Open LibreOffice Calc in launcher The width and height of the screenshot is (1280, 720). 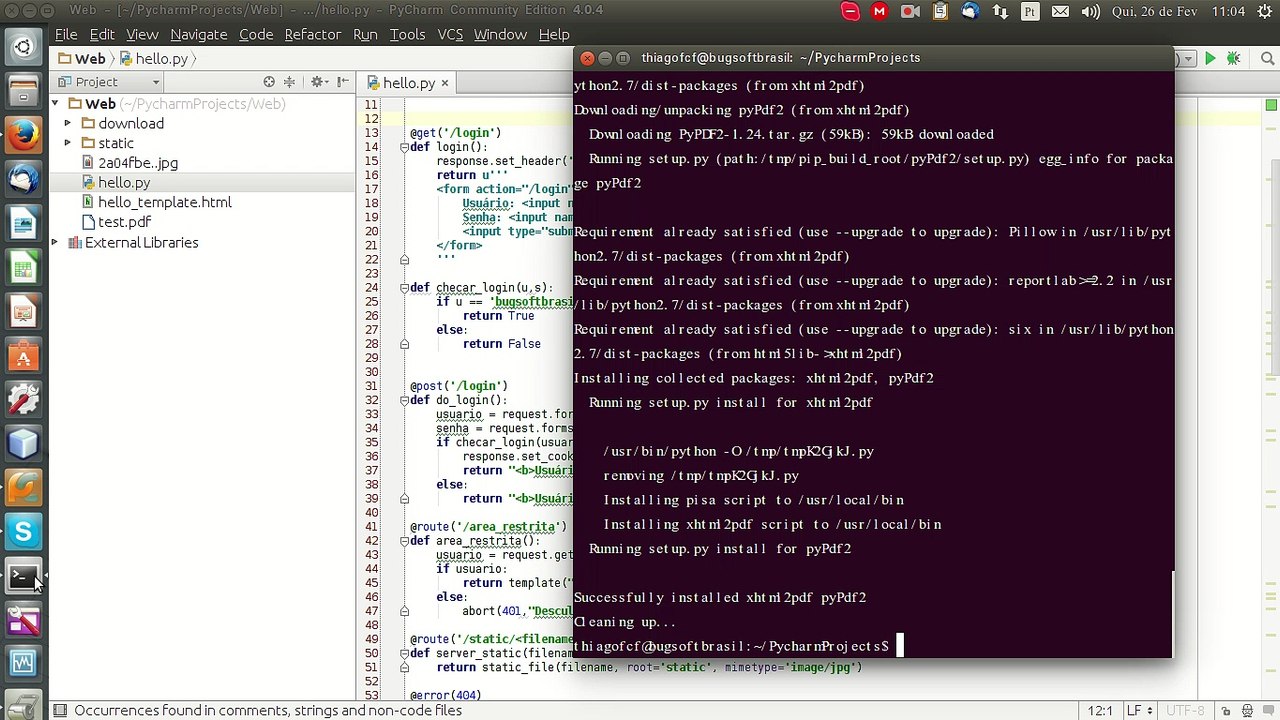click(23, 267)
